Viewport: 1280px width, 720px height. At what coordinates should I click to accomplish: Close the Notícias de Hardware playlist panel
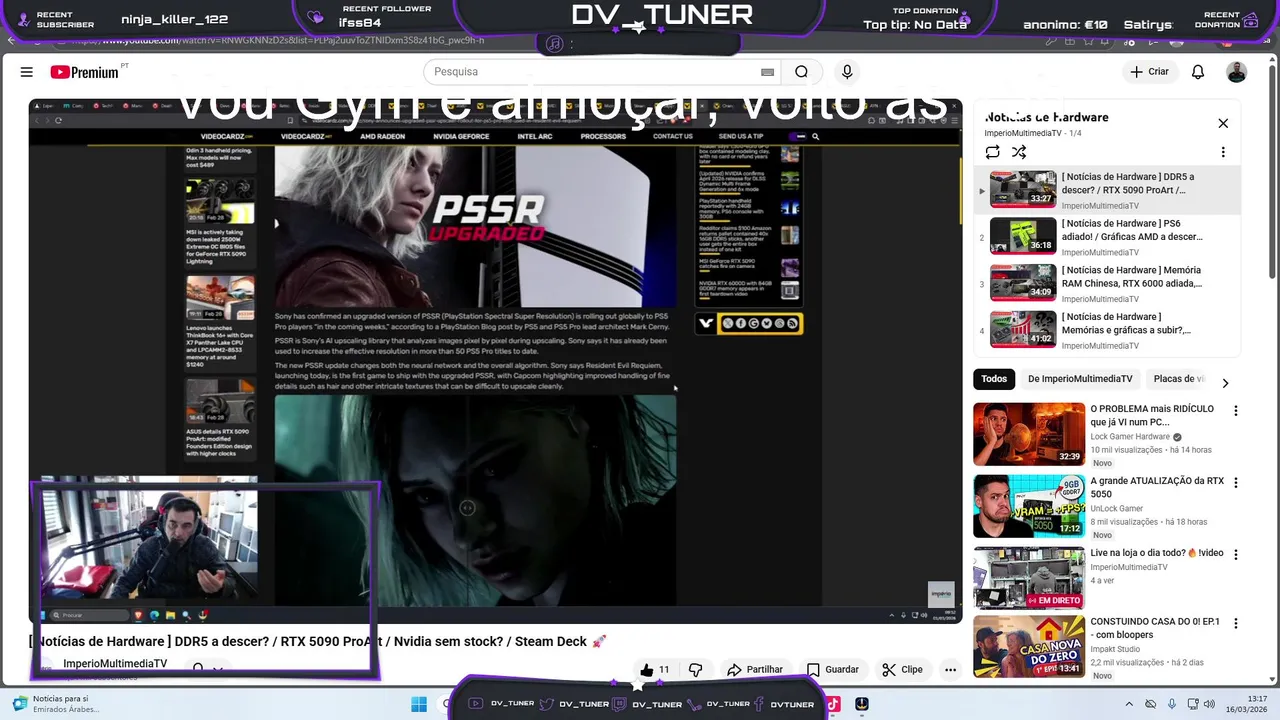(1223, 123)
